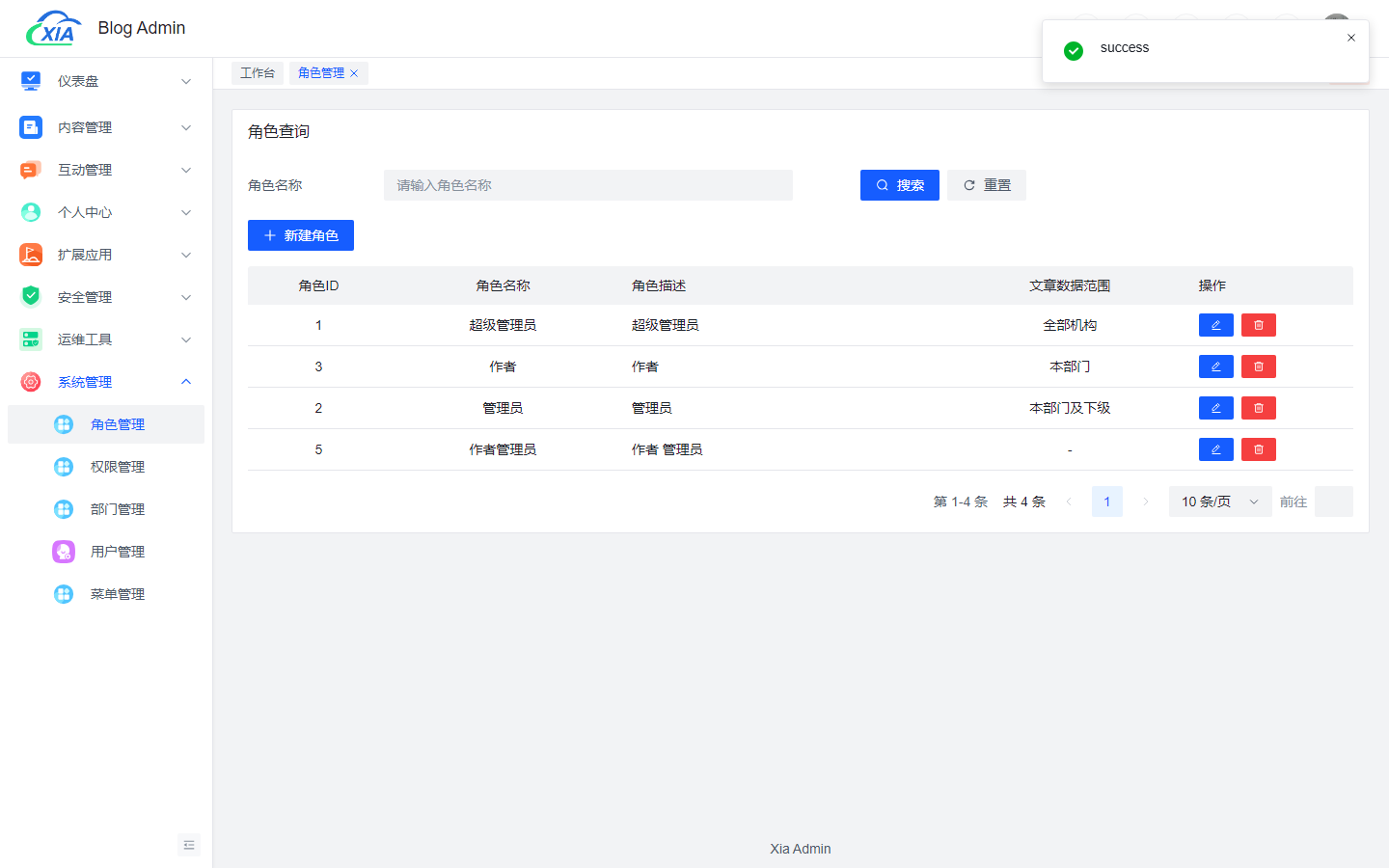Open 部门管理 in the sidebar
The width and height of the screenshot is (1389, 868).
[106, 509]
